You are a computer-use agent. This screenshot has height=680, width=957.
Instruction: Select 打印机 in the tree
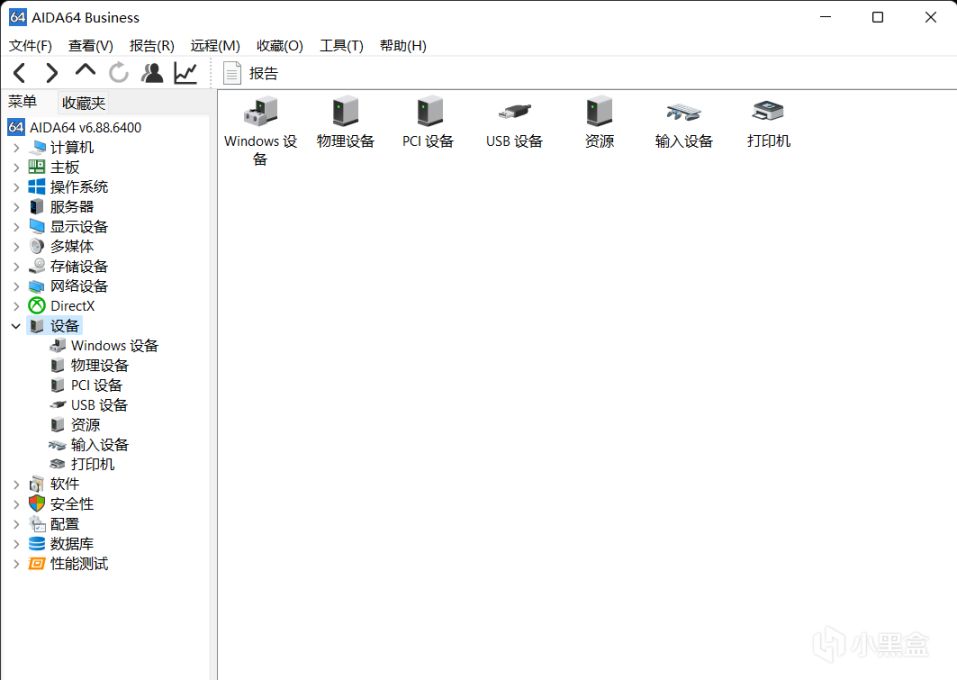pos(92,465)
